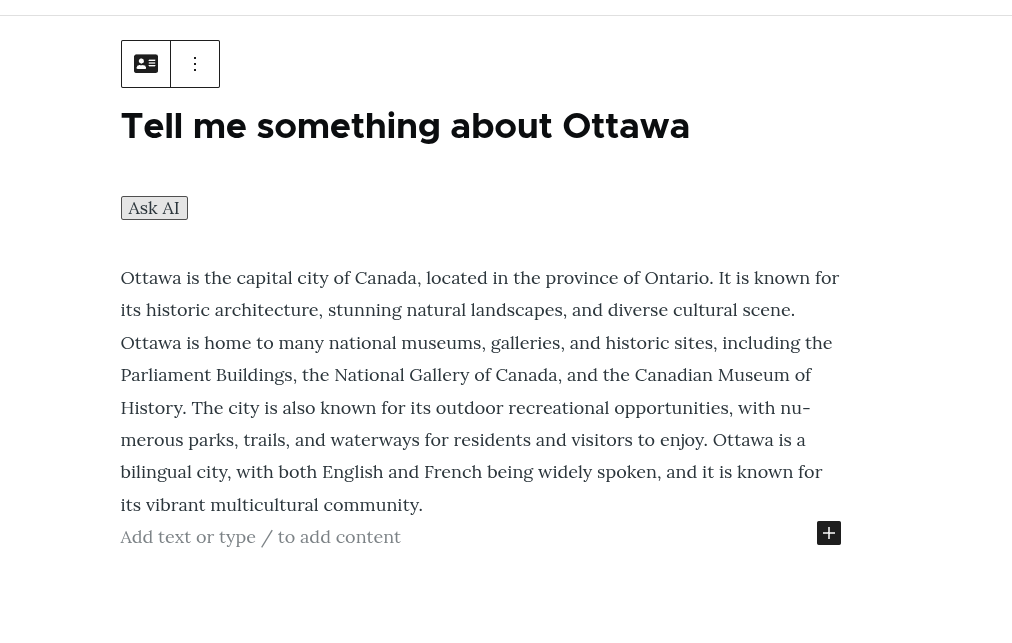Place cursor in the Add text placeholder

[x=260, y=536]
